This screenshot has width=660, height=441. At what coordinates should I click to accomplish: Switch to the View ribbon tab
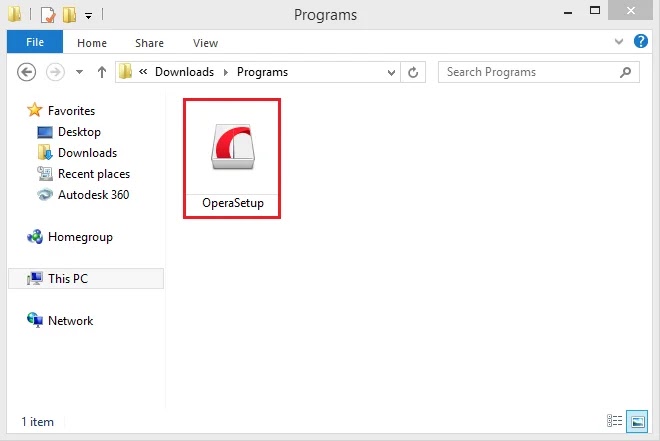(205, 43)
